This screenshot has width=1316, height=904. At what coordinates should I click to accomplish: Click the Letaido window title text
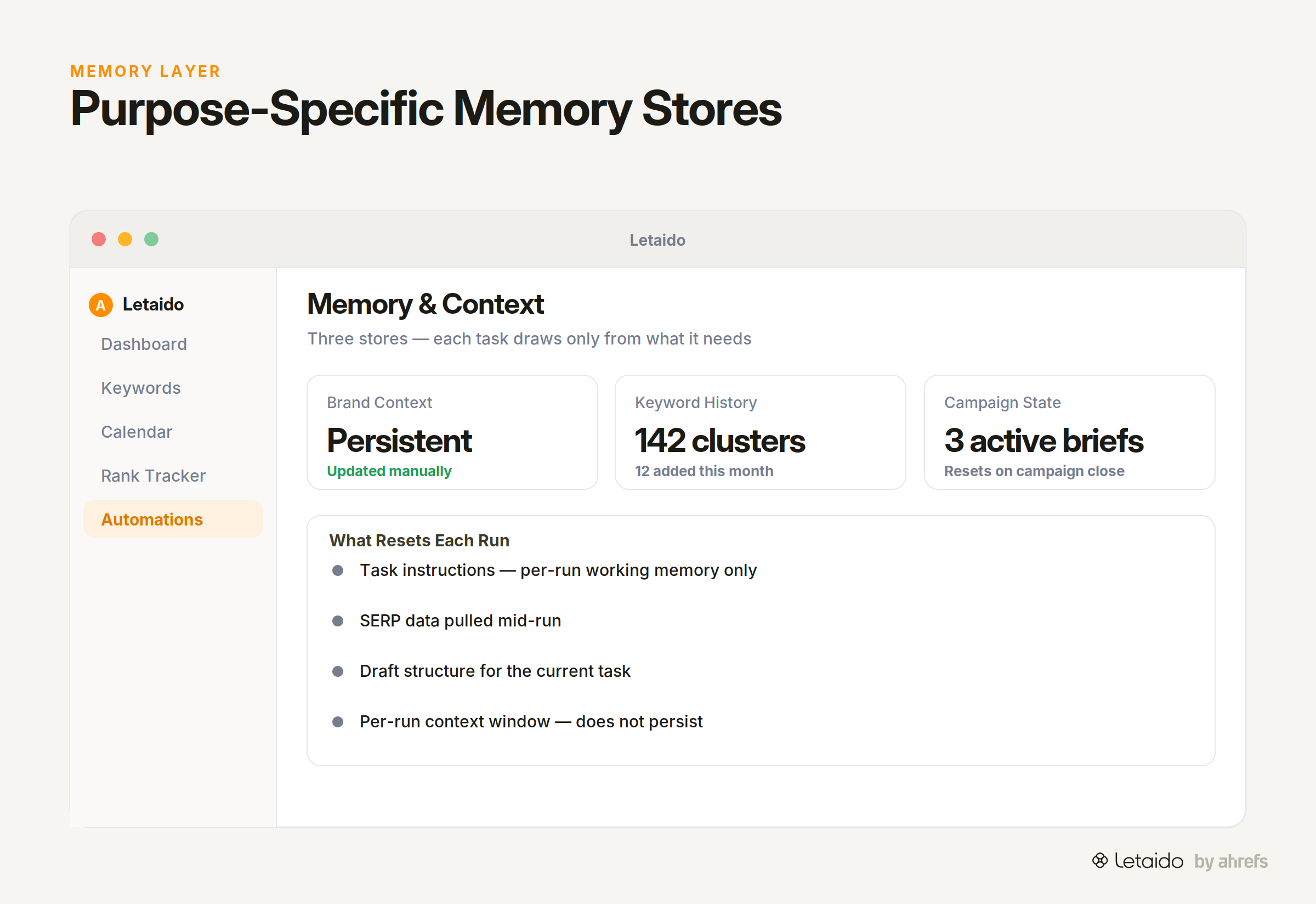pyautogui.click(x=657, y=240)
